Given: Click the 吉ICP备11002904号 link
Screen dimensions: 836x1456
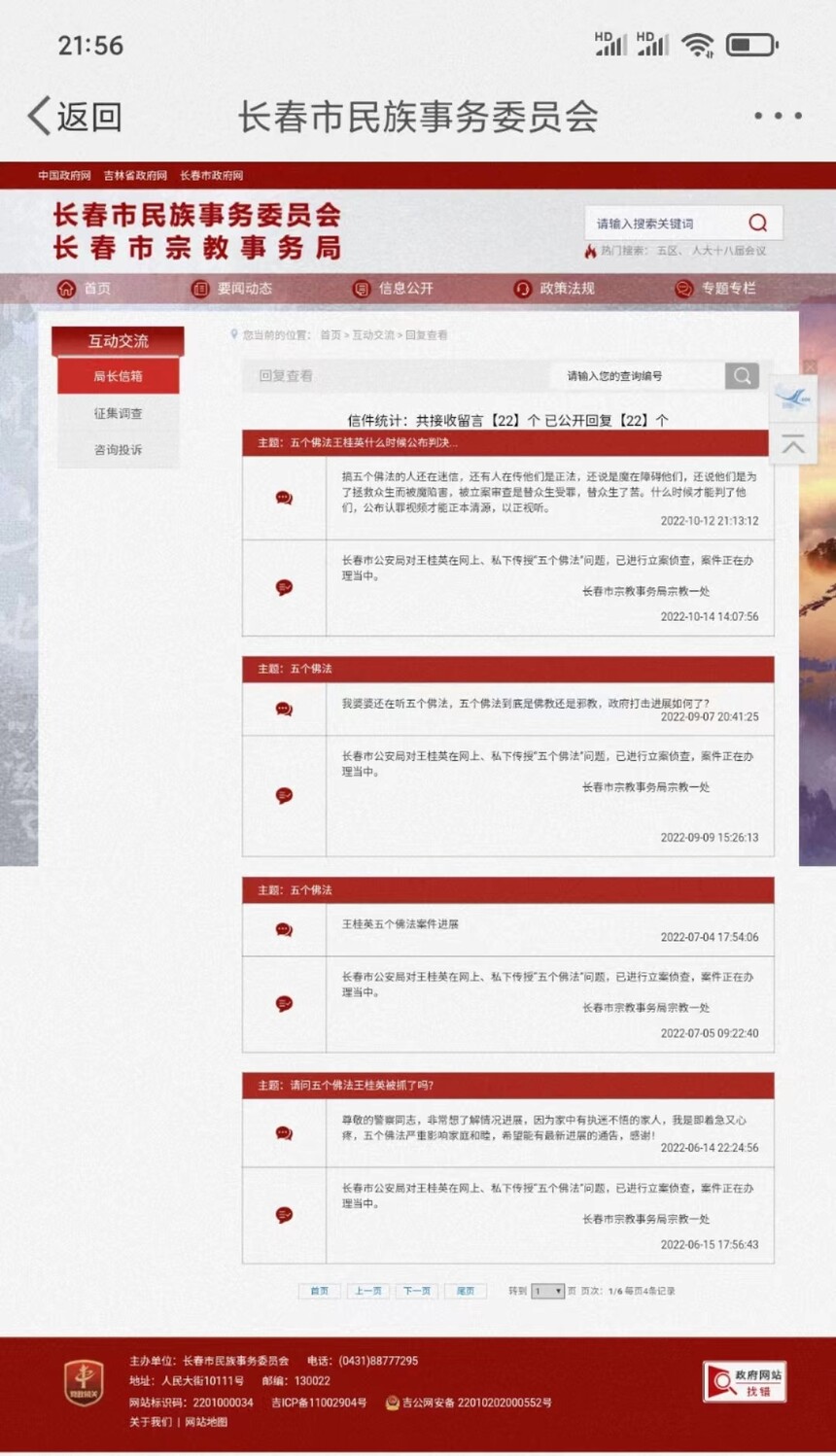Looking at the screenshot, I should click(x=319, y=1403).
